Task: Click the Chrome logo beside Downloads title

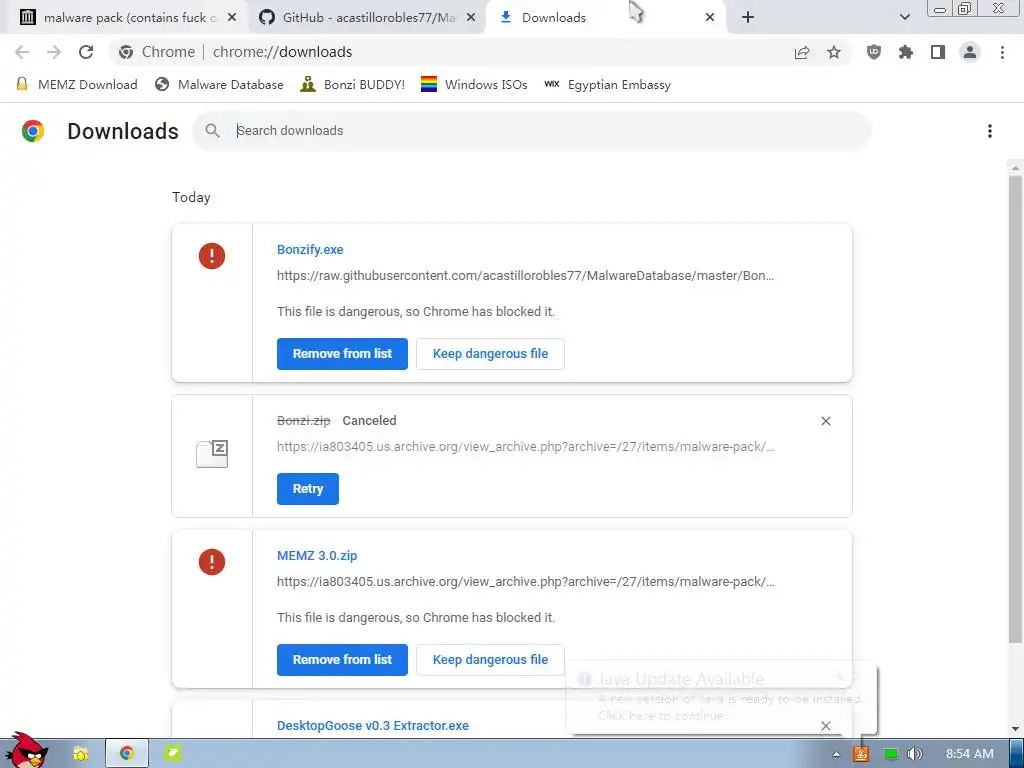Action: click(x=33, y=131)
